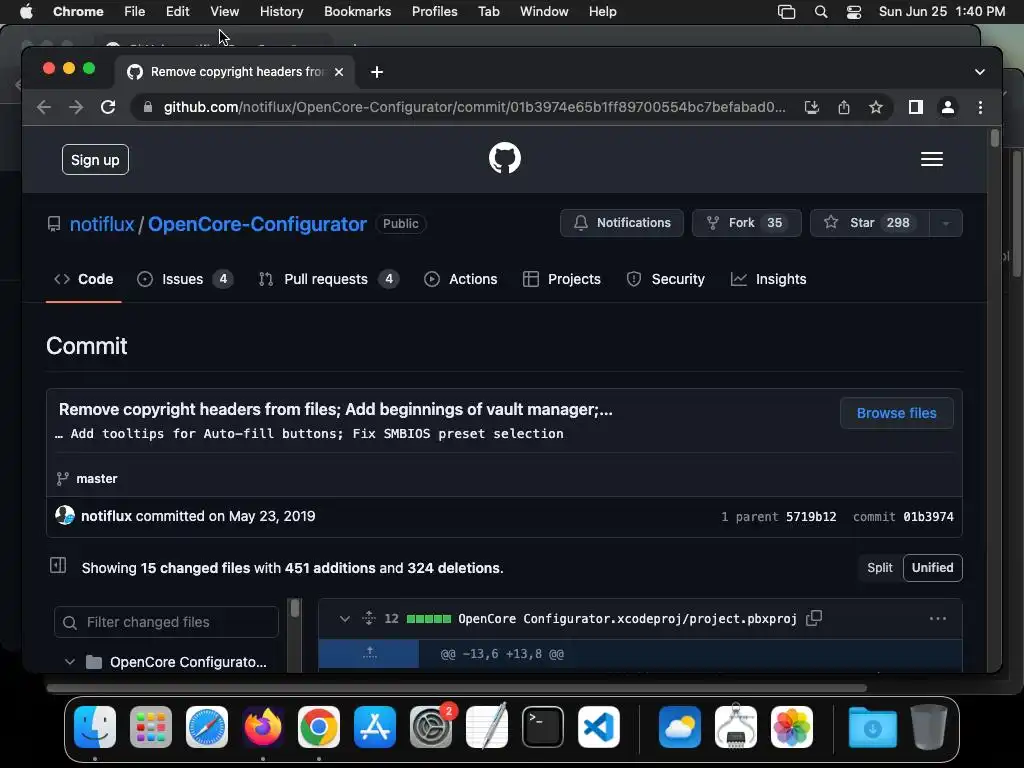The width and height of the screenshot is (1024, 768).
Task: Open the History menu
Action: 281,12
